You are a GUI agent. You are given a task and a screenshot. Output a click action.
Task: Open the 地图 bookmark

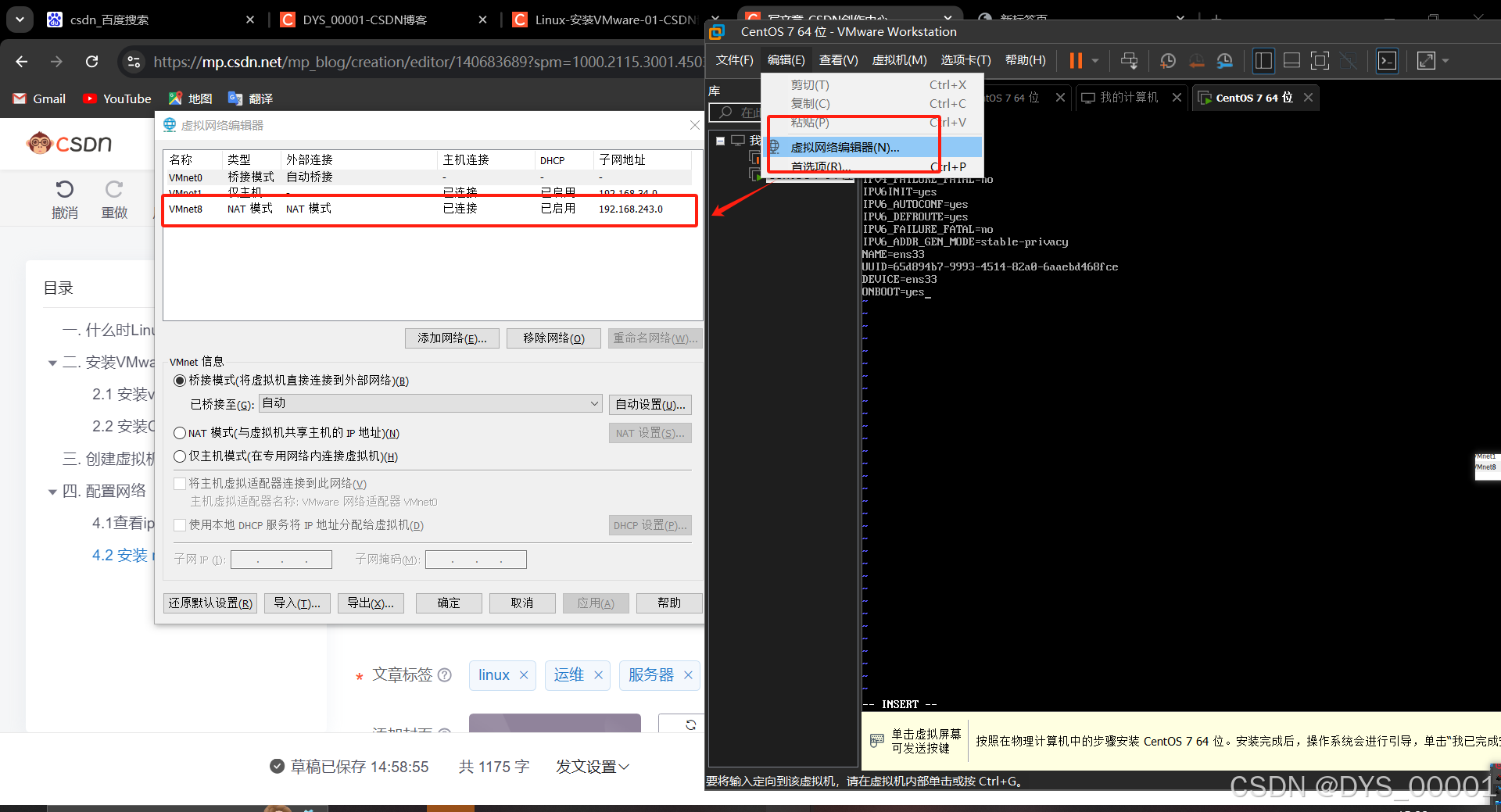pyautogui.click(x=190, y=98)
